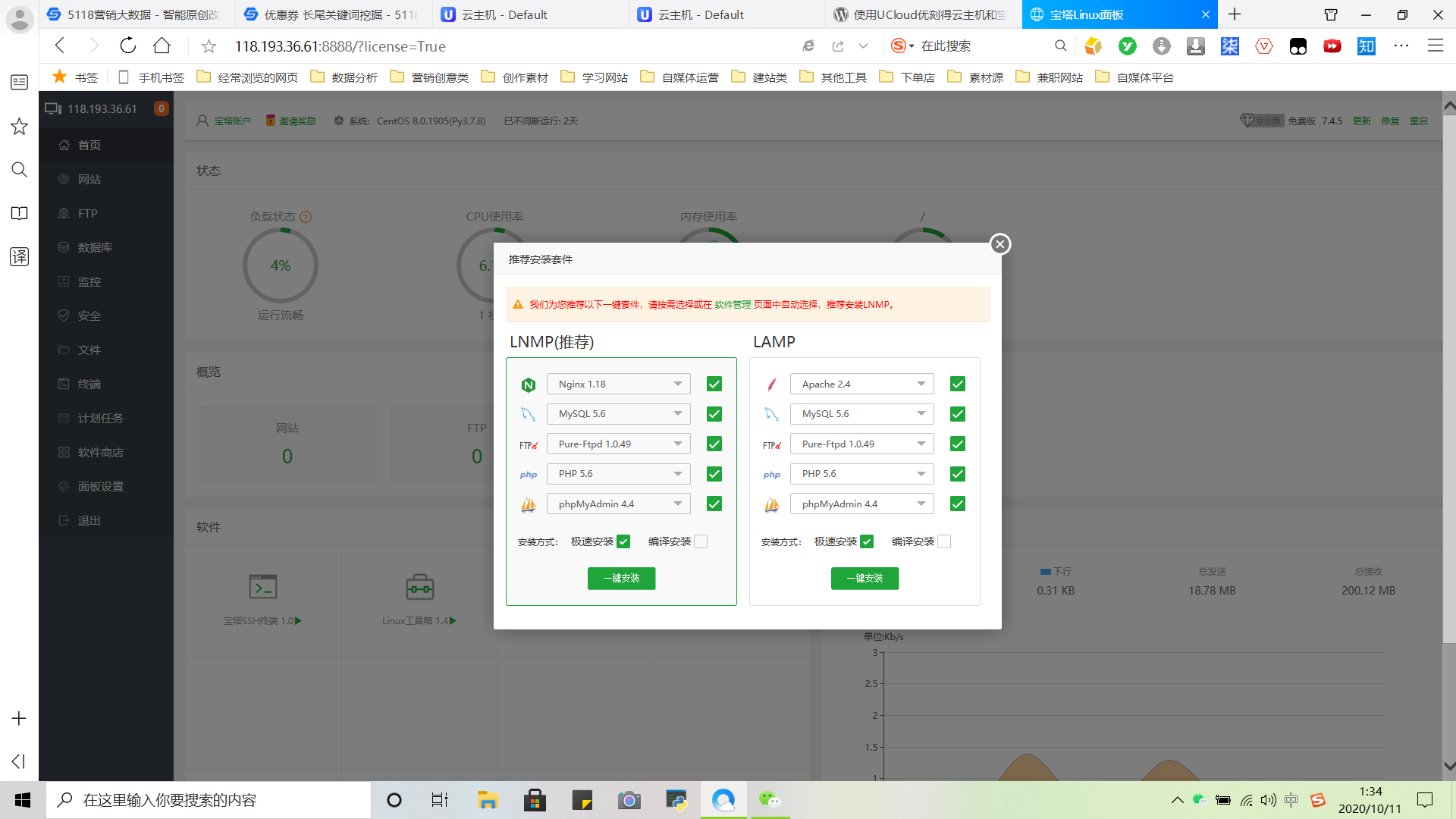Uncheck LNMP PHP 5.6 checkbox
1456x819 pixels.
[x=714, y=474]
